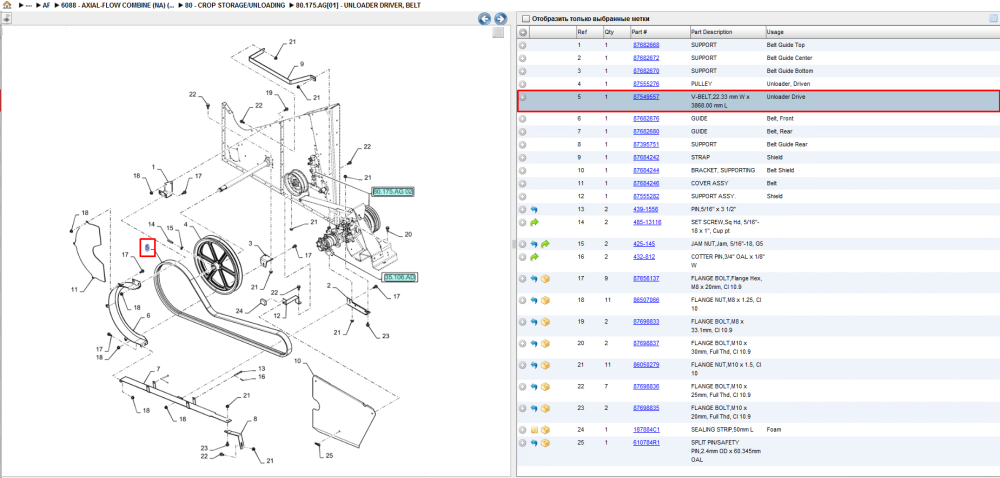Open part number link 187884C1

tap(646, 430)
